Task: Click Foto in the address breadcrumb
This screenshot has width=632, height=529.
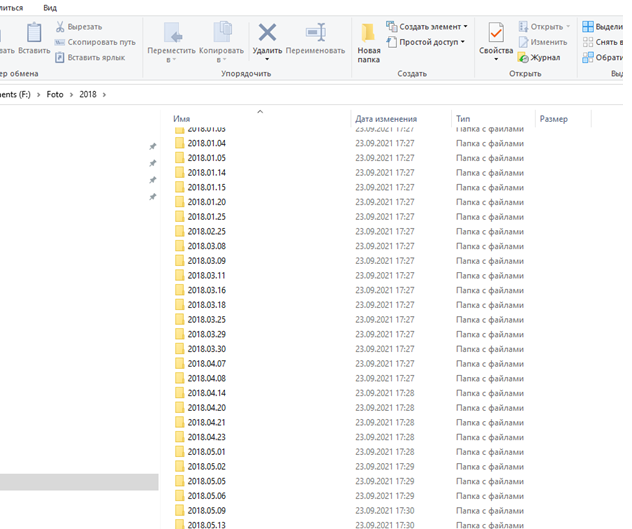Action: click(55, 94)
